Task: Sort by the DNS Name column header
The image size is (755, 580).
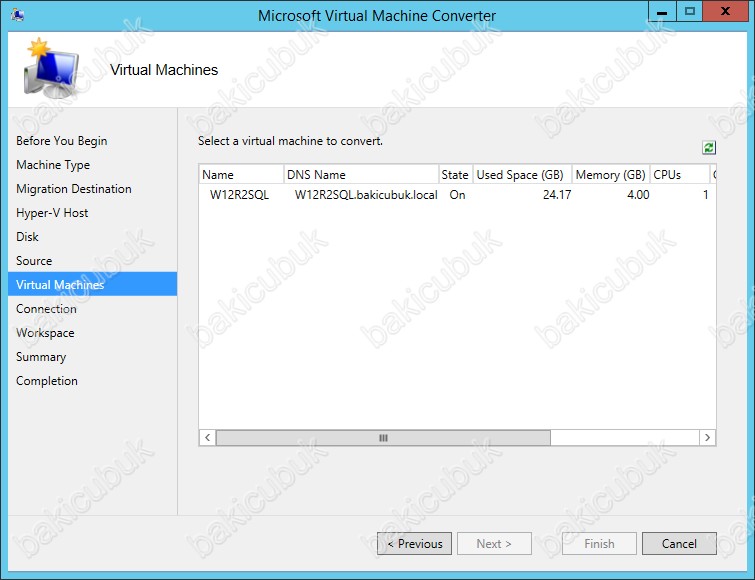Action: [360, 174]
